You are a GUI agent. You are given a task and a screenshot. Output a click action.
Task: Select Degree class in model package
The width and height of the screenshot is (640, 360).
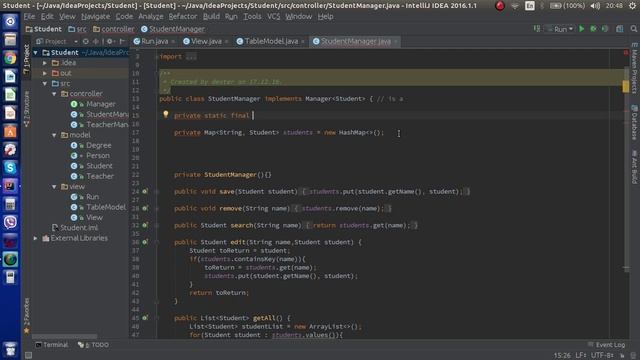pyautogui.click(x=91, y=145)
